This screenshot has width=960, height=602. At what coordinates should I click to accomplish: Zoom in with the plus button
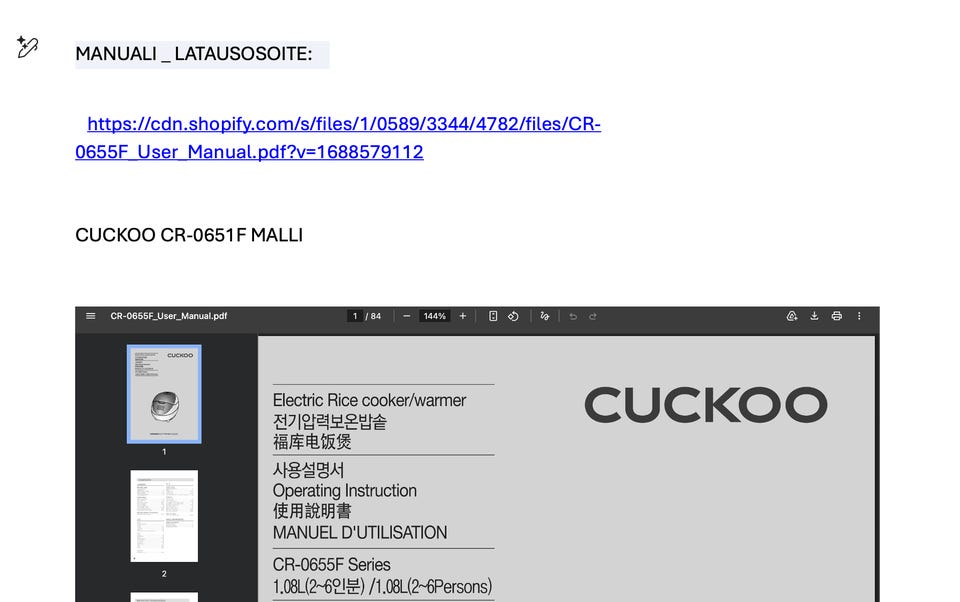[463, 316]
